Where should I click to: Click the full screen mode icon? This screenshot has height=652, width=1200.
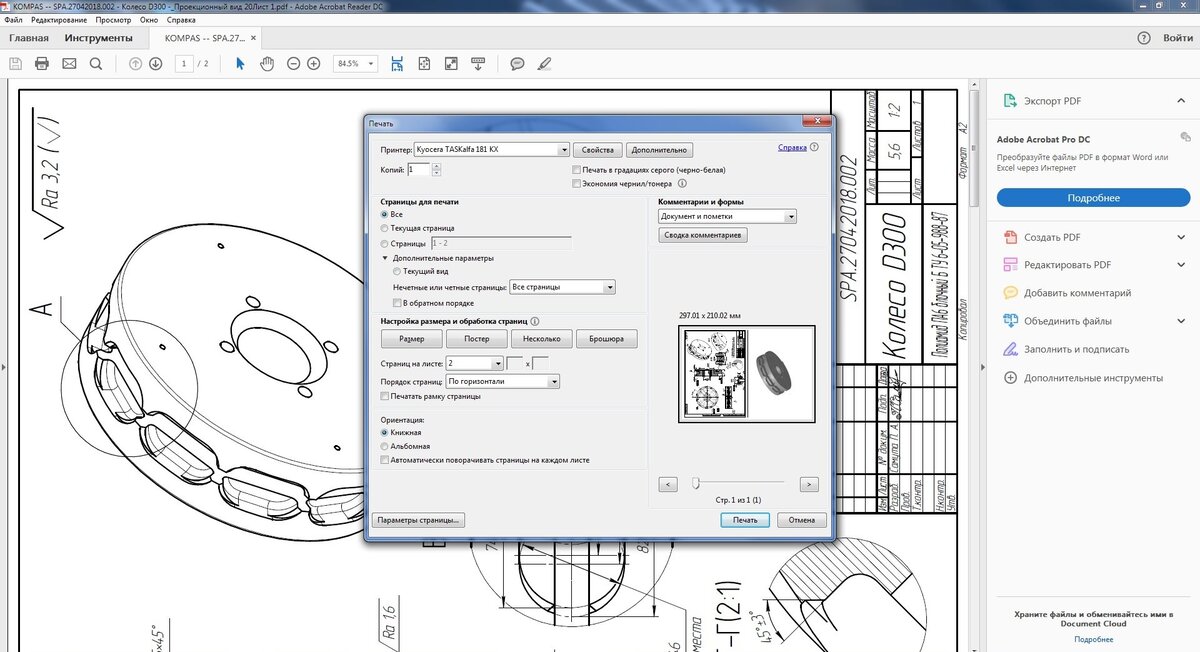451,63
